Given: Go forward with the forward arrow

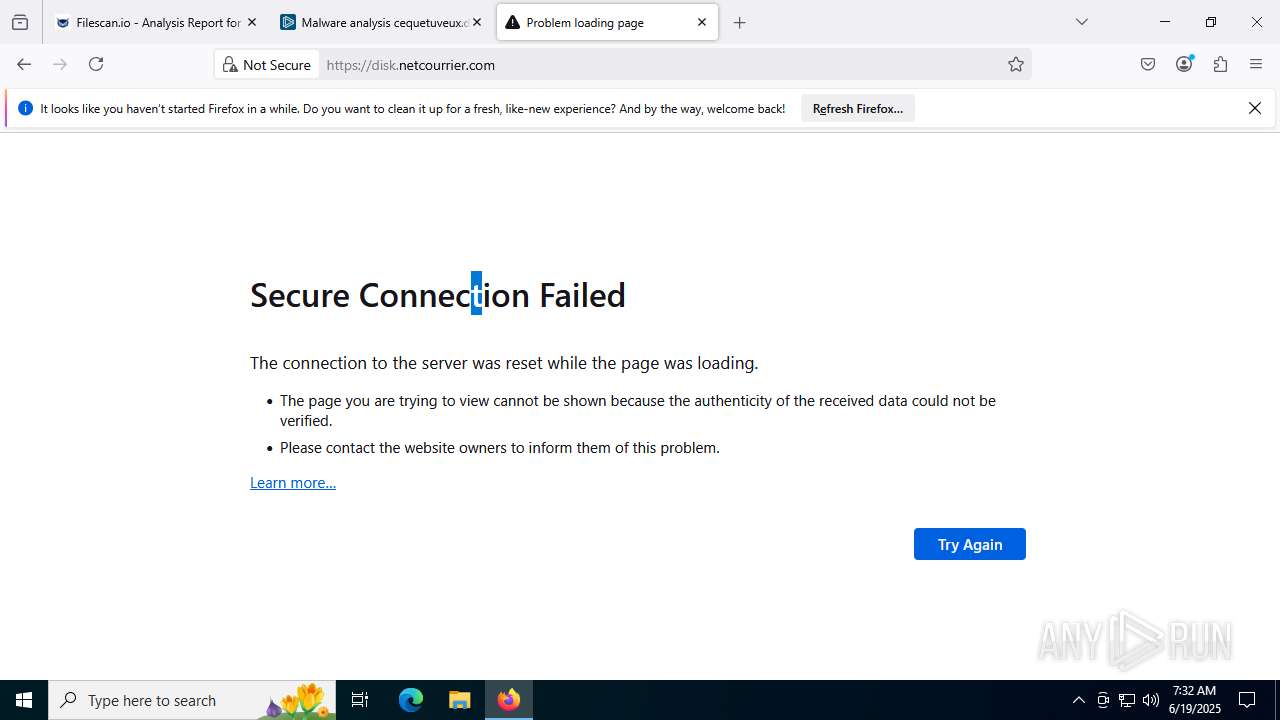Looking at the screenshot, I should click(60, 64).
